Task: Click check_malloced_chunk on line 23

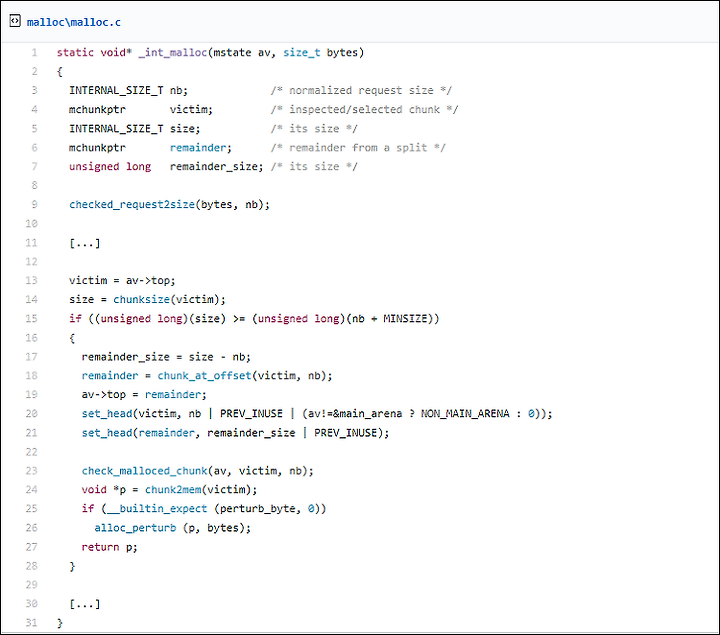Action: click(x=144, y=471)
